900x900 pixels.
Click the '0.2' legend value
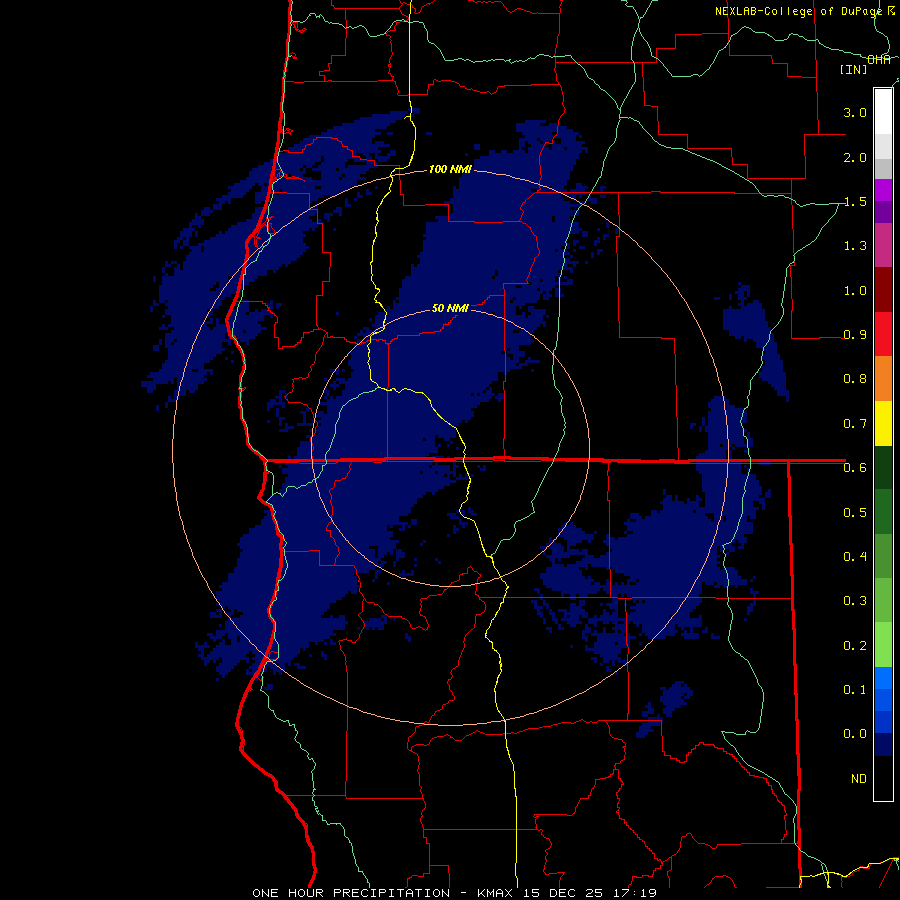[x=855, y=645]
